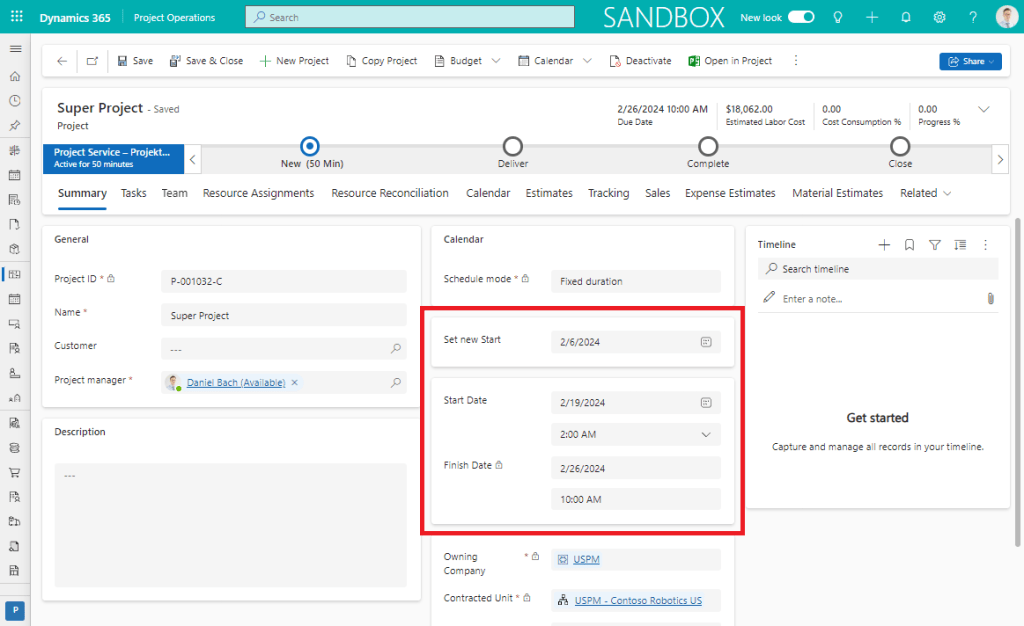Click the back arrow in command bar

coord(62,61)
